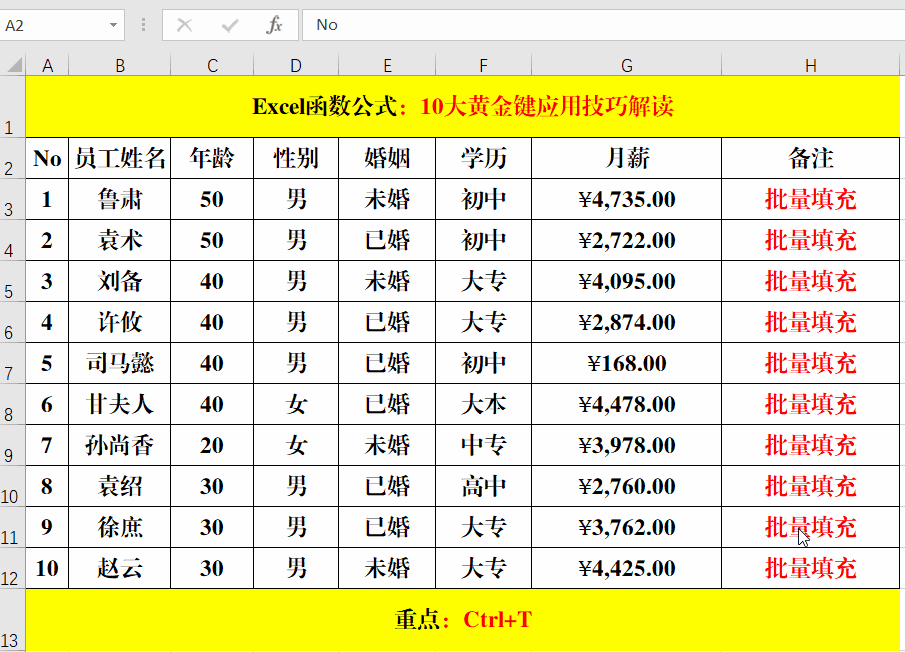Click the name cell '袁术'

119,240
